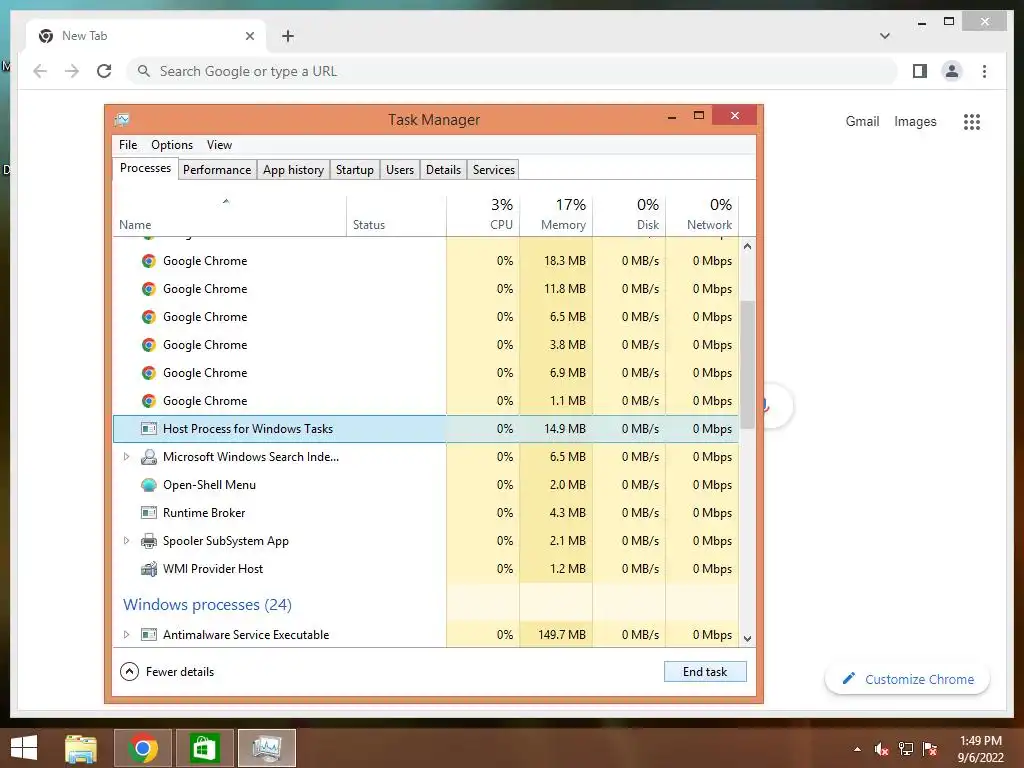
Task: Go back in Chrome
Action: pos(40,71)
